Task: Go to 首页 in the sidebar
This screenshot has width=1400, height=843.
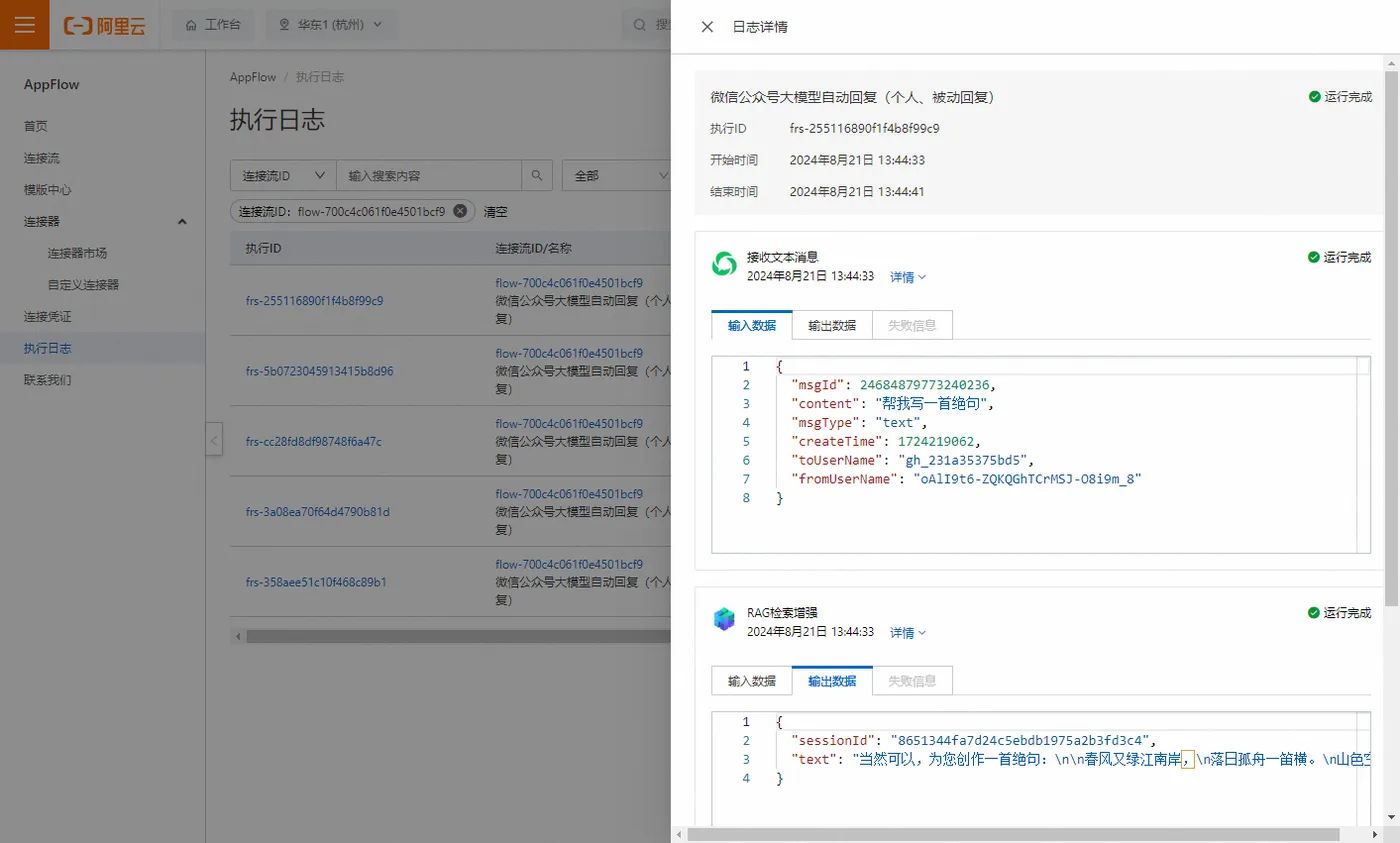Action: pos(36,126)
